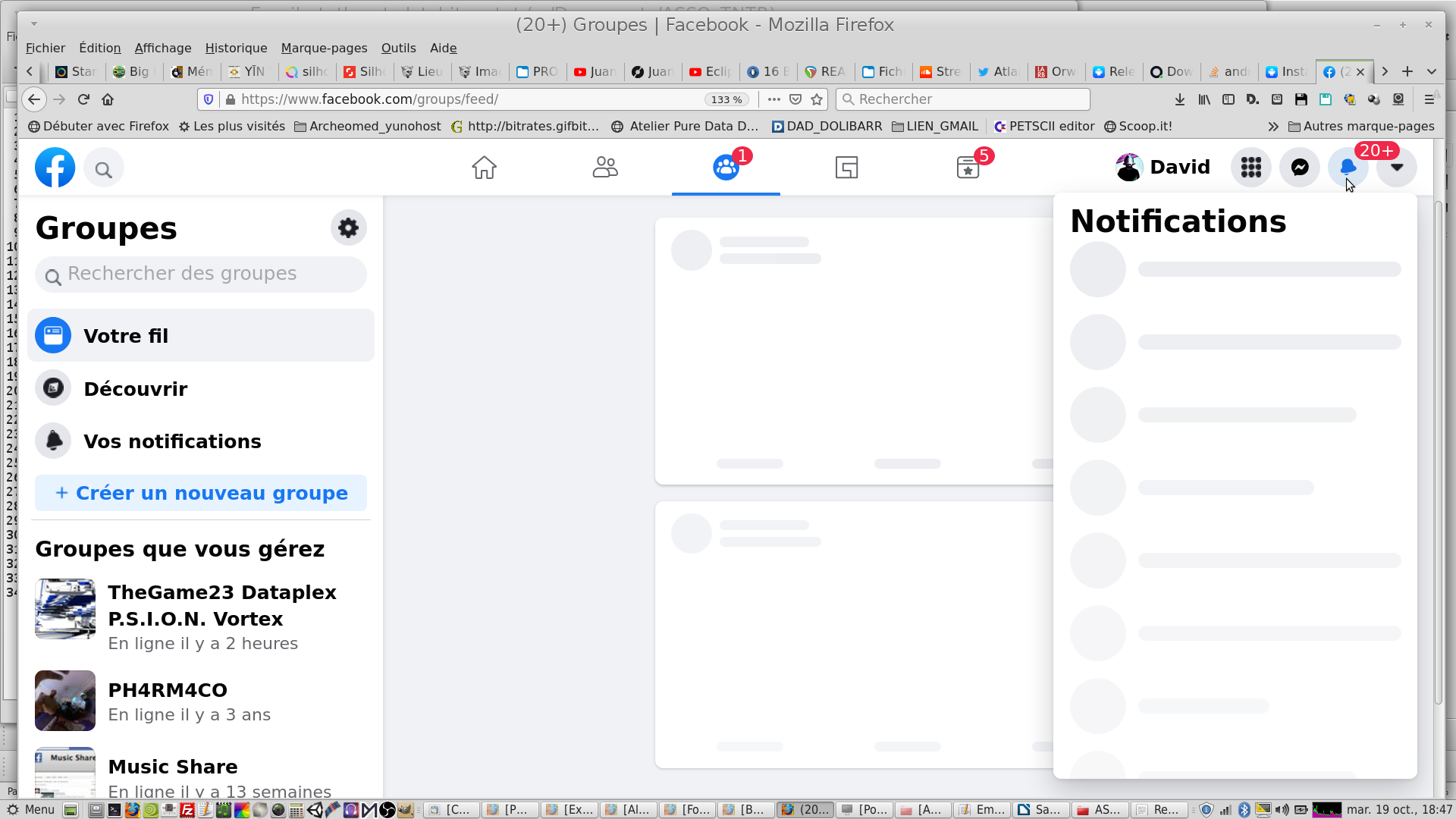Click Créer un nouveau groupe button
Image resolution: width=1456 pixels, height=819 pixels.
[x=200, y=493]
